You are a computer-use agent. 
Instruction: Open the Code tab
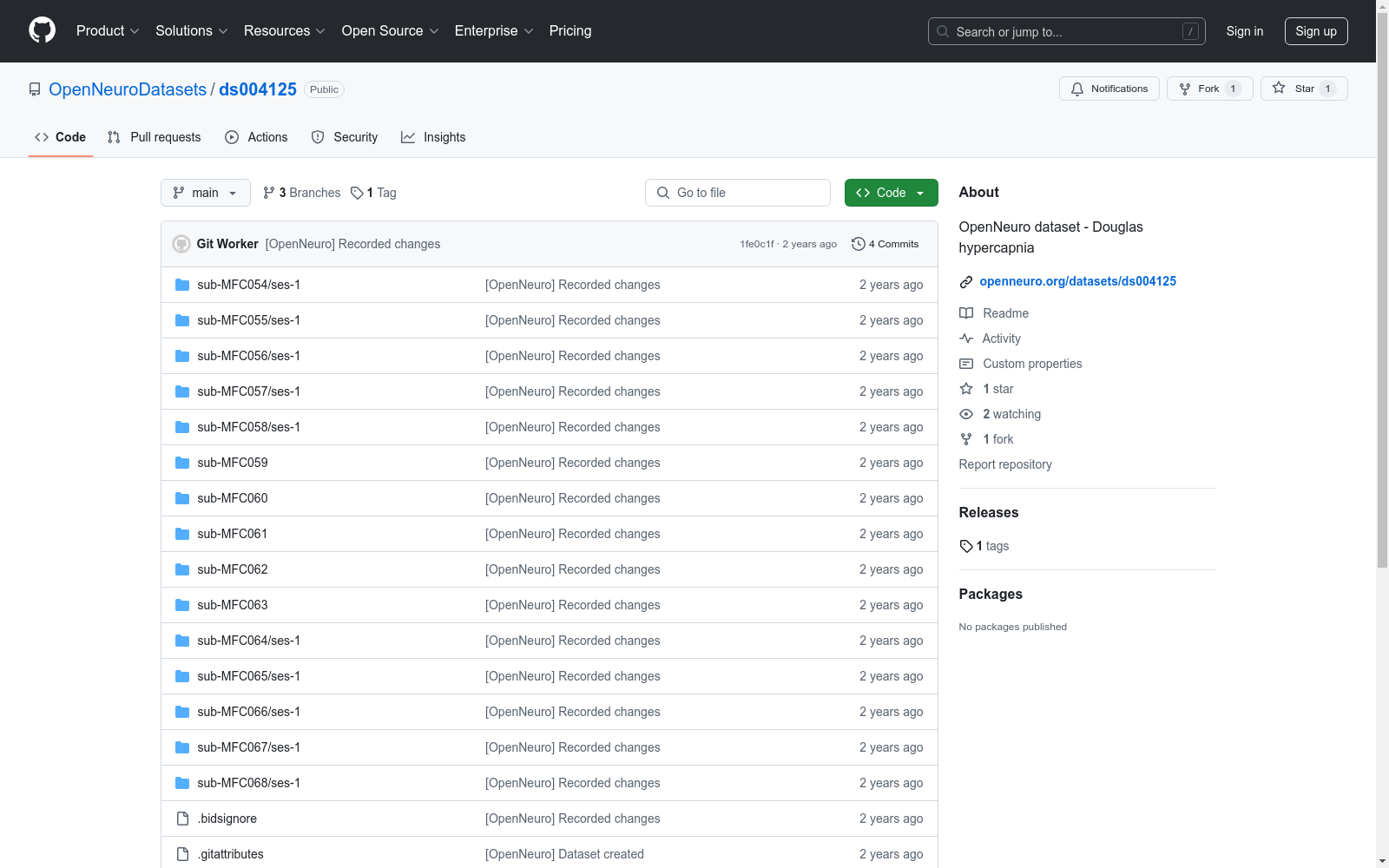click(61, 137)
